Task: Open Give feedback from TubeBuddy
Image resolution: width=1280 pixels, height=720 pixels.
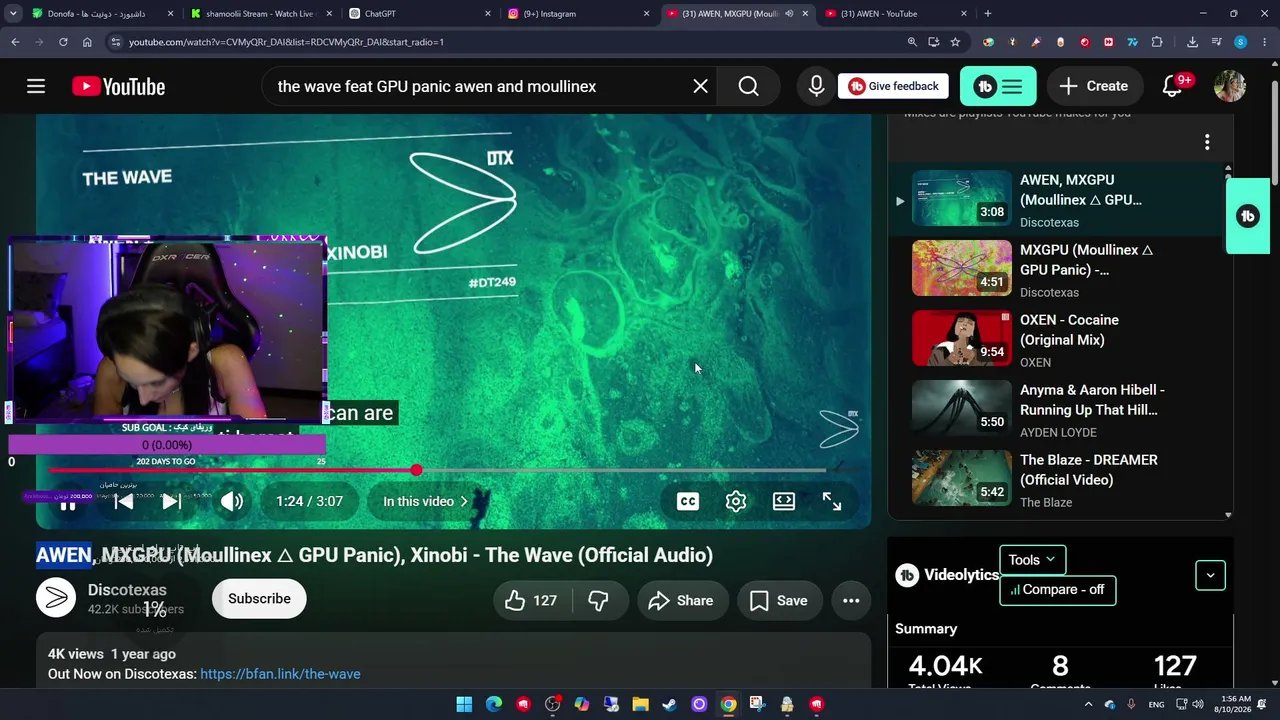Action: coord(893,86)
